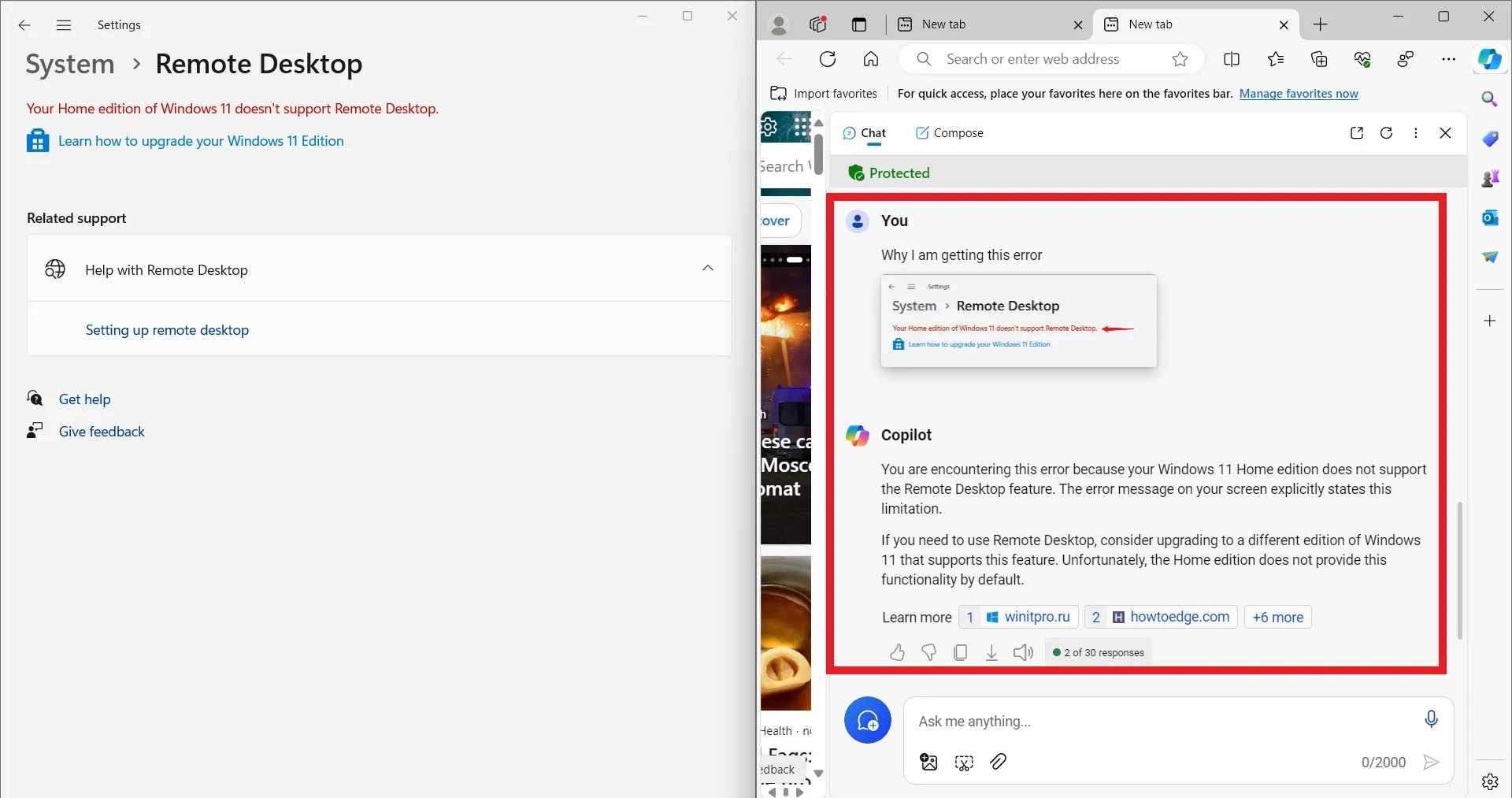Attach a file in the chat input
Screen dimensions: 1512x798
pos(999,762)
